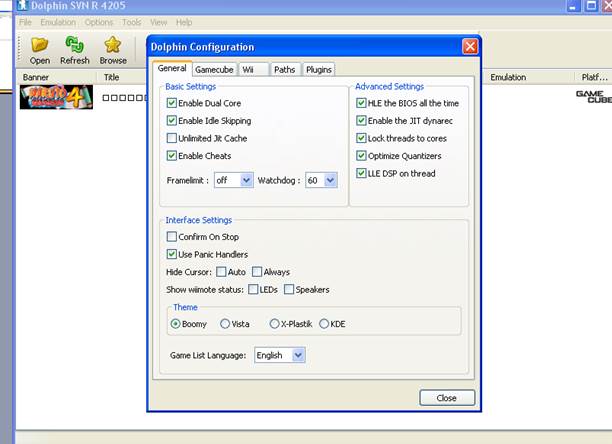Sort game list by Title column
This screenshot has width=612, height=444.
point(121,77)
